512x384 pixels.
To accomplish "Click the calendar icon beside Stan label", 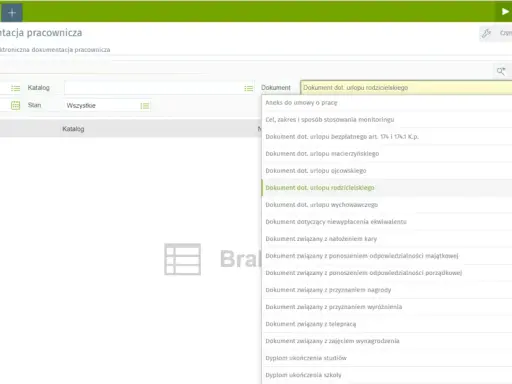I will coord(15,105).
